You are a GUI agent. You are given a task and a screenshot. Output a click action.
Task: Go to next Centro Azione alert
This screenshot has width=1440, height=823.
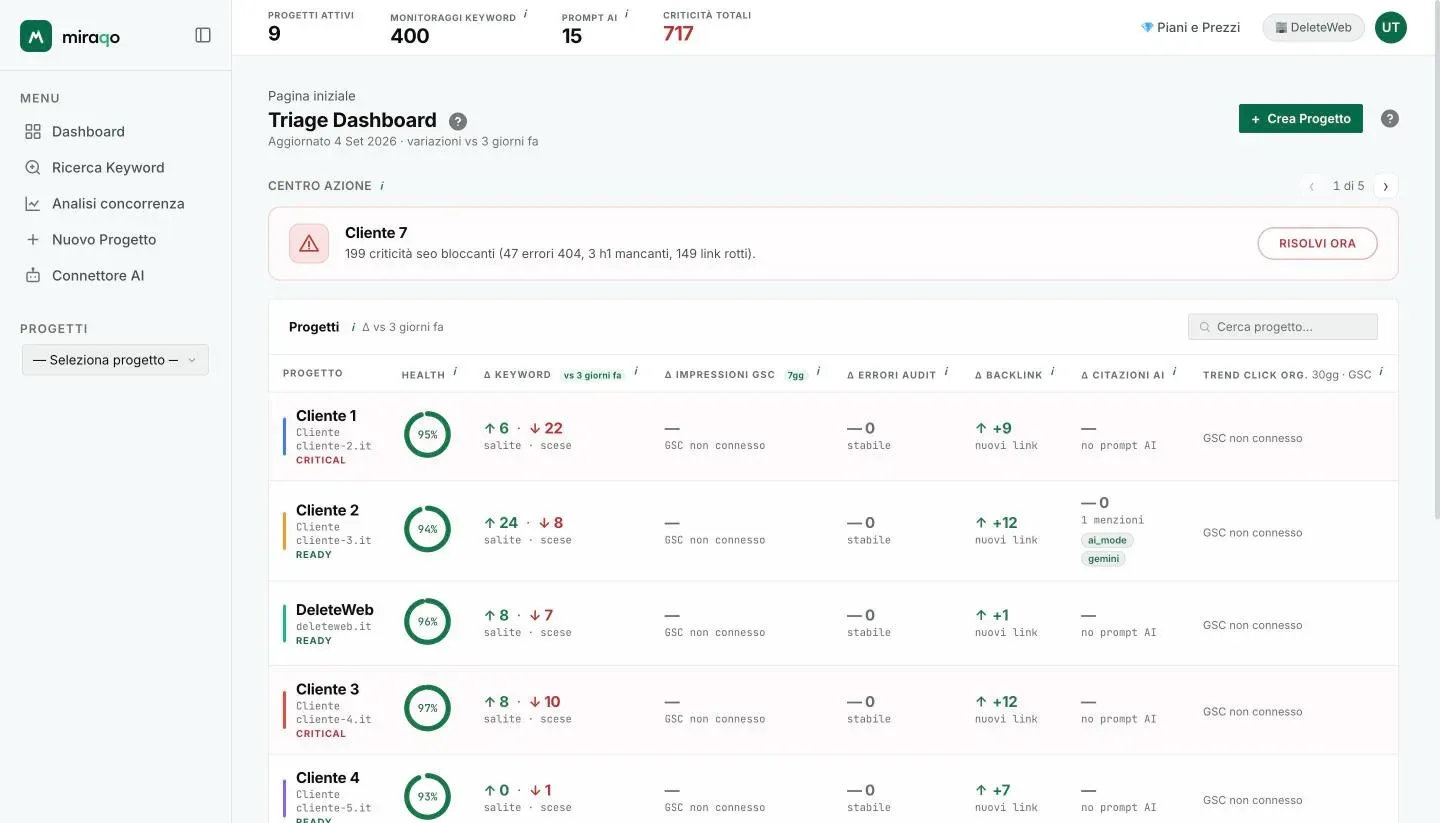tap(1386, 186)
